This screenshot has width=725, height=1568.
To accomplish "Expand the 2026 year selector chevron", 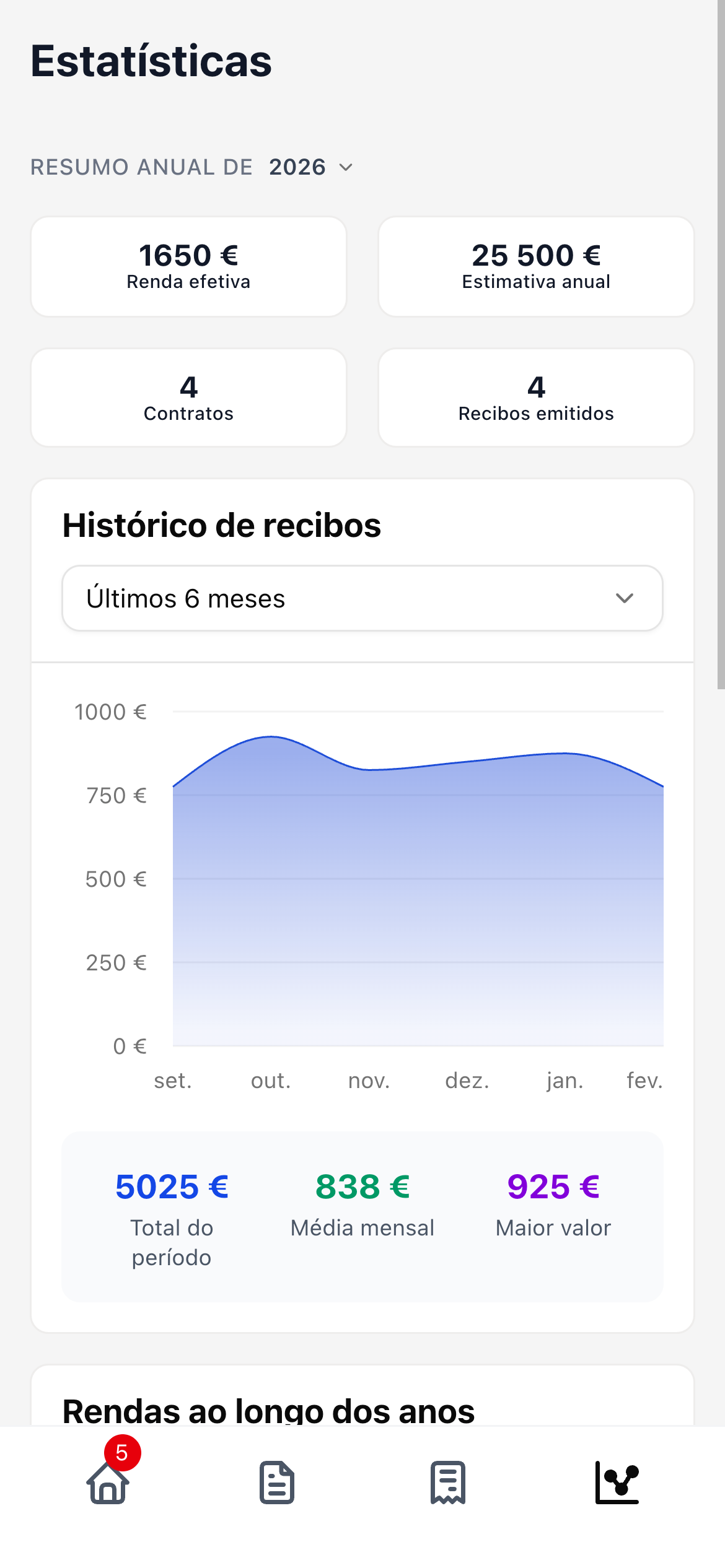I will 346,167.
